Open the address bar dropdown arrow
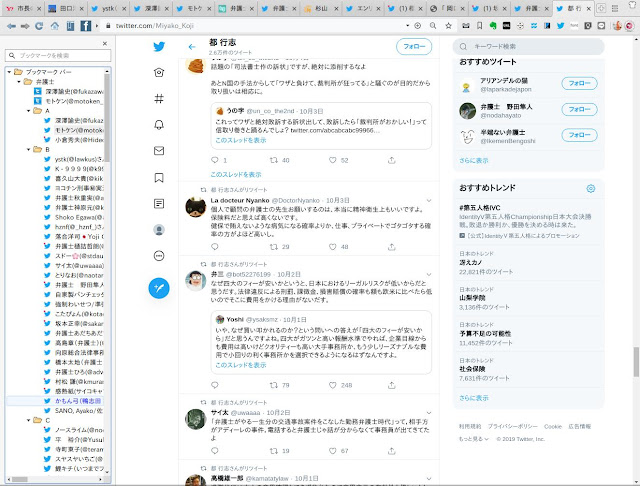The height and width of the screenshot is (486, 640). click(407, 26)
